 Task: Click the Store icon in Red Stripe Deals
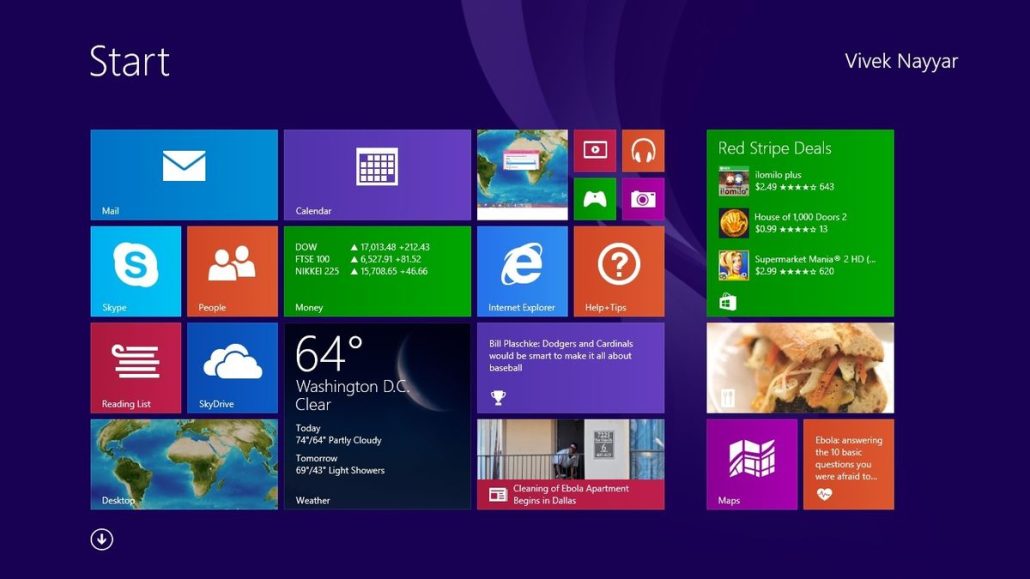point(727,302)
